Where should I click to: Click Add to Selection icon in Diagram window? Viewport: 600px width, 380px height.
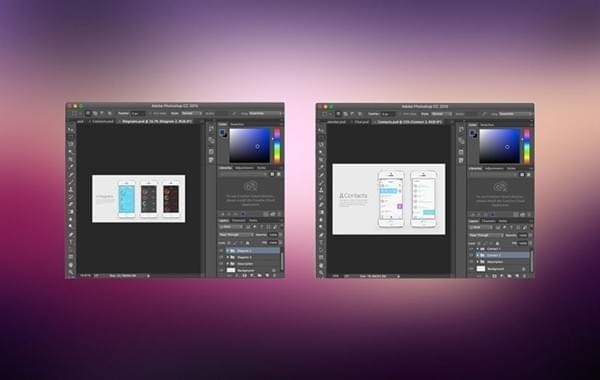pos(95,113)
